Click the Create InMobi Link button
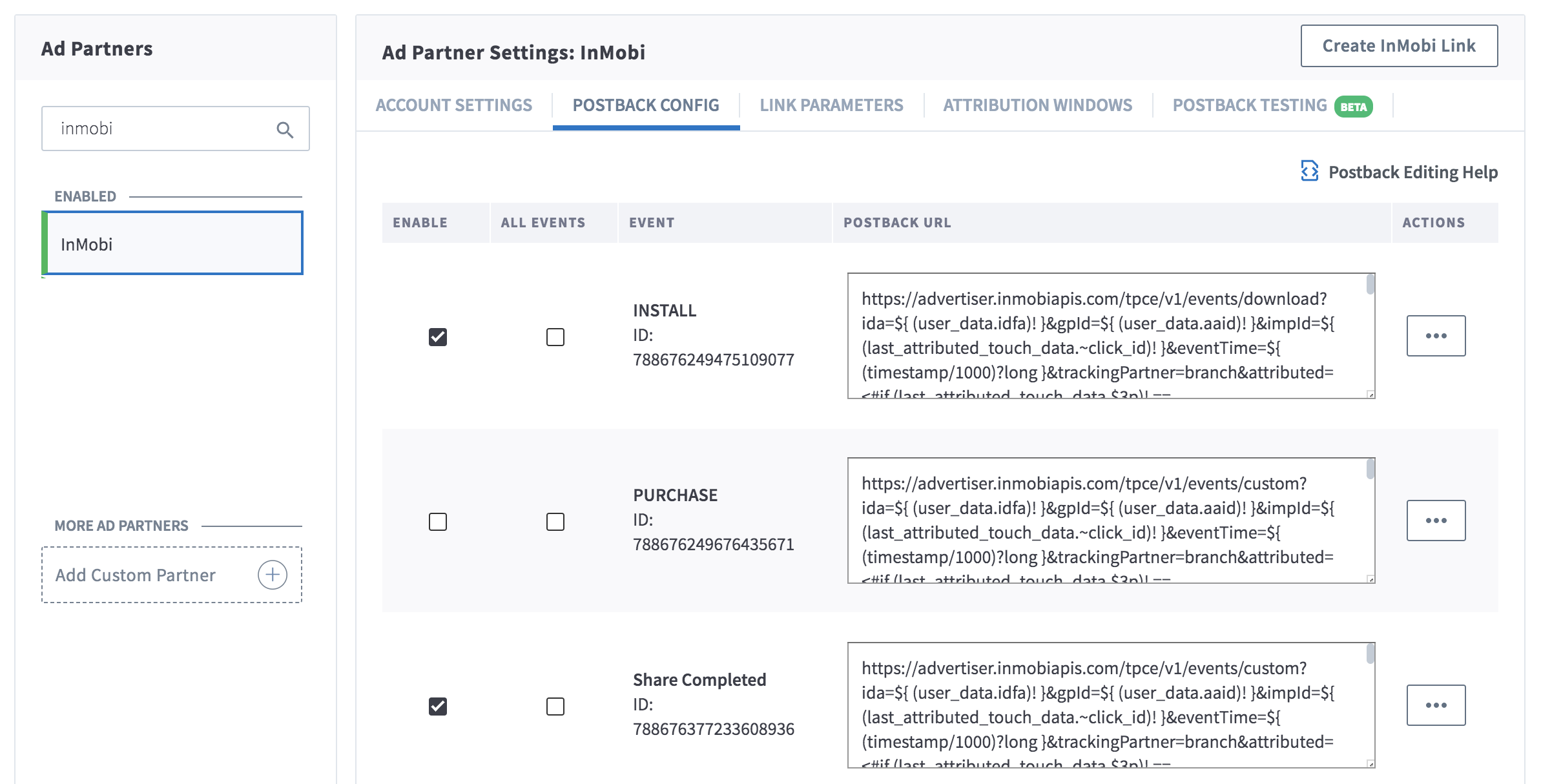Viewport: 1541px width, 784px height. 1399,46
